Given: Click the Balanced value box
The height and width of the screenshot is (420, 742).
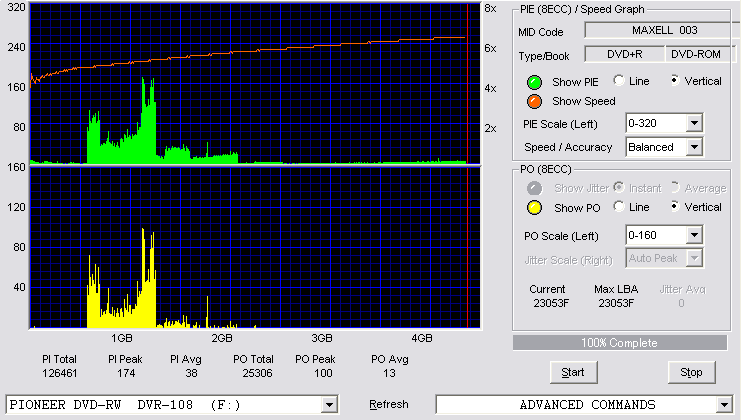Looking at the screenshot, I should (656, 147).
